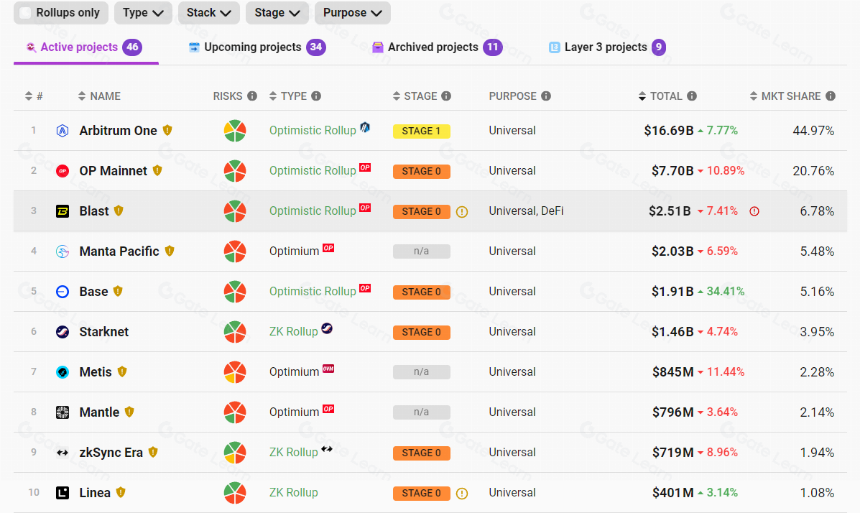
Task: Click the risk pie chart for Linea
Action: [235, 493]
